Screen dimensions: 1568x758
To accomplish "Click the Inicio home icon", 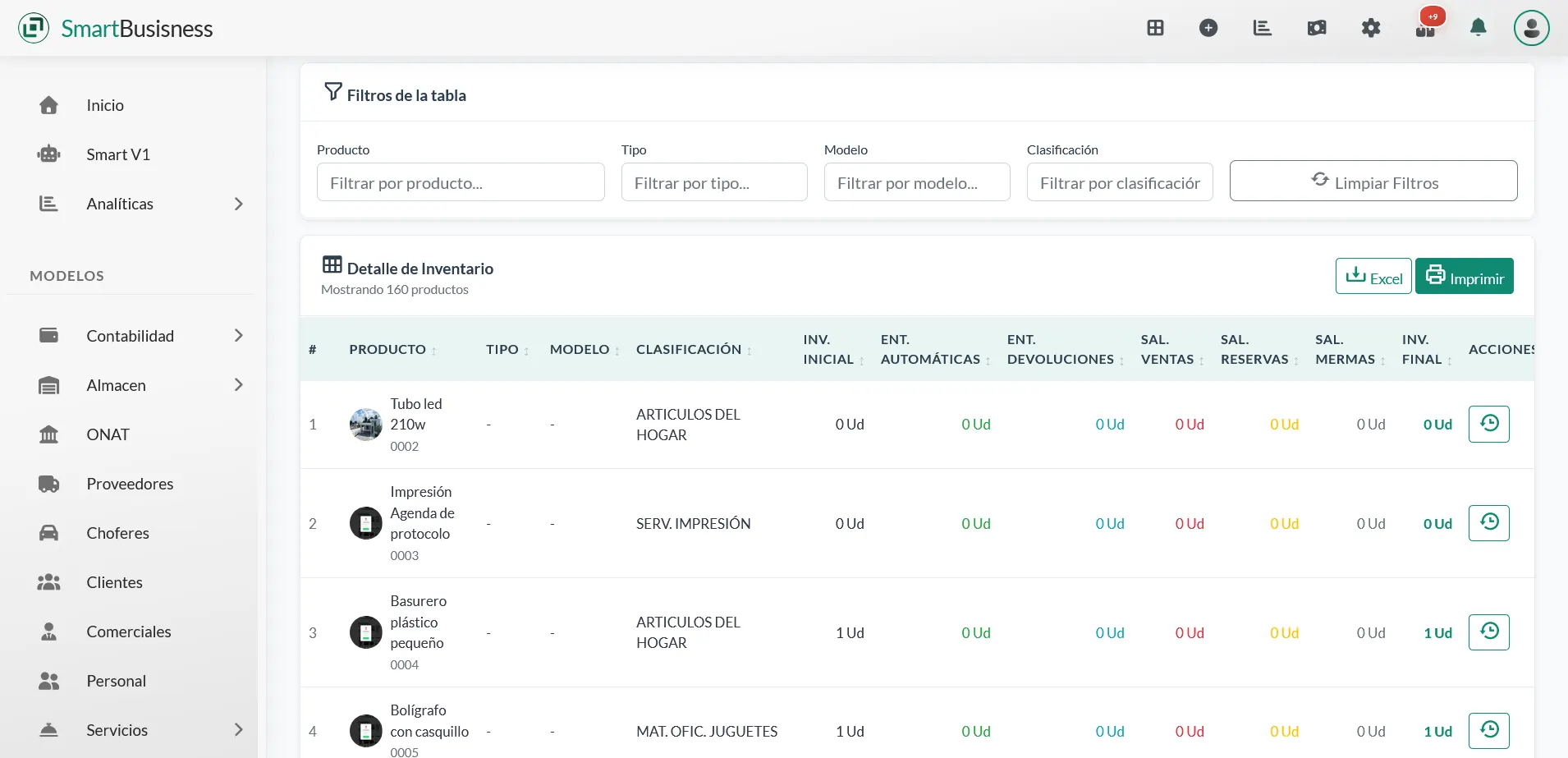I will click(48, 105).
